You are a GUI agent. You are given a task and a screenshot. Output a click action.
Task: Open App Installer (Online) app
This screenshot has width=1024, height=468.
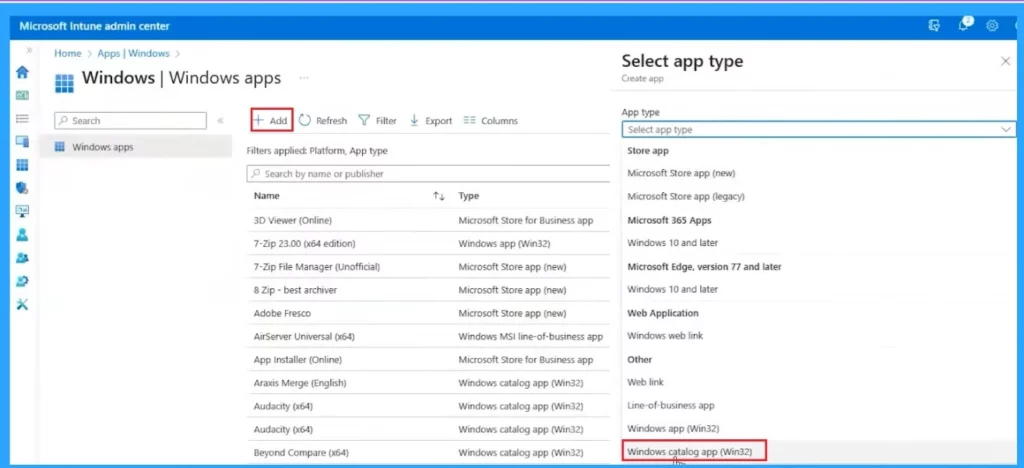point(298,360)
